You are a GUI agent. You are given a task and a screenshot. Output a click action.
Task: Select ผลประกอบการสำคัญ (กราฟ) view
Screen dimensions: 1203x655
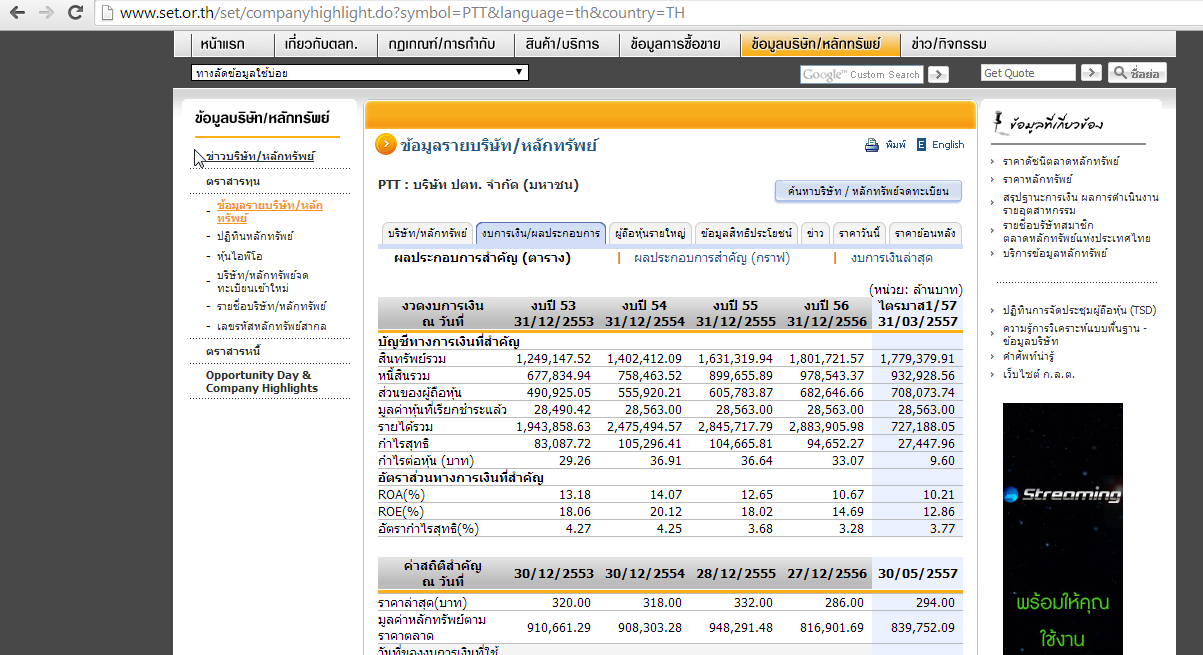pos(712,258)
